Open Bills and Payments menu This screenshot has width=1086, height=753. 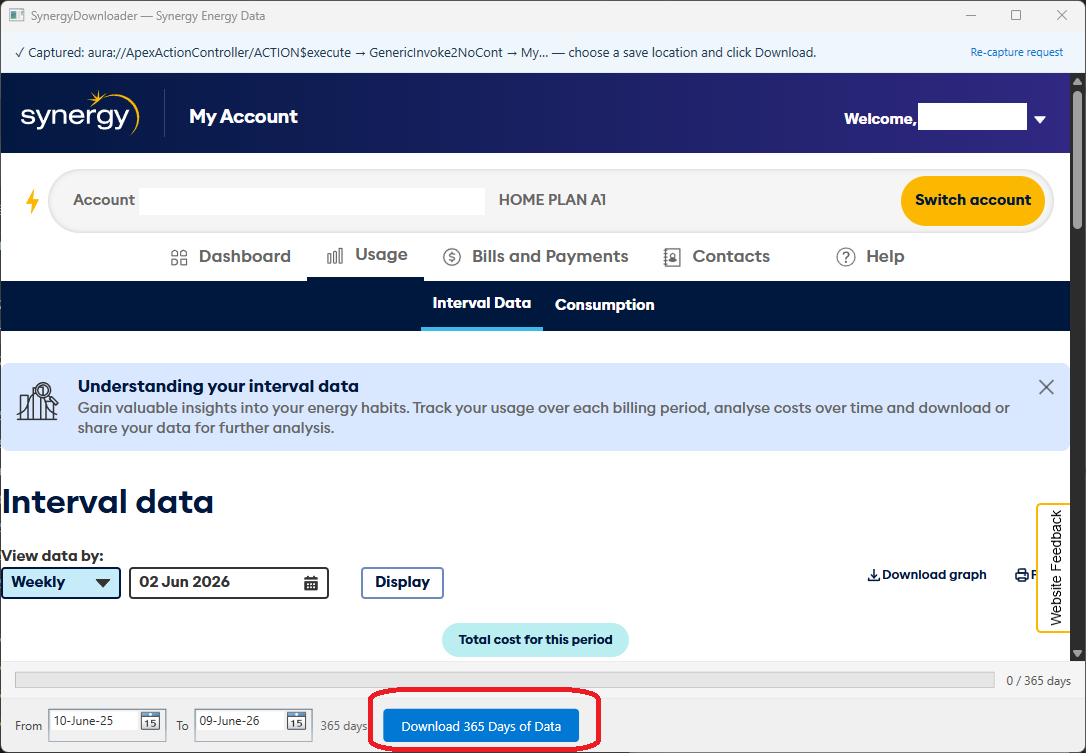coord(535,257)
